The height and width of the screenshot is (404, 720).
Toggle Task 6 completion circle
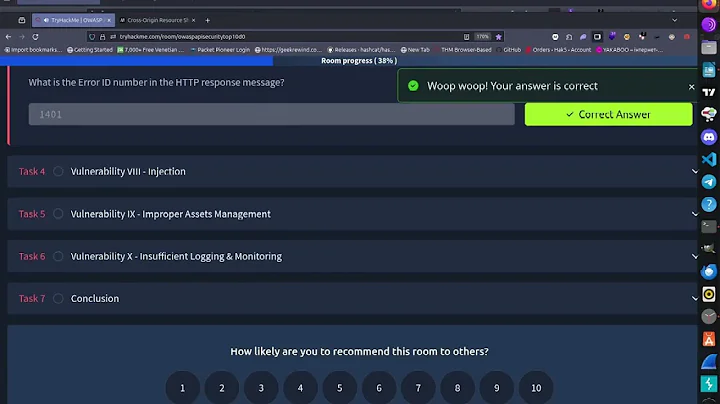(58, 256)
